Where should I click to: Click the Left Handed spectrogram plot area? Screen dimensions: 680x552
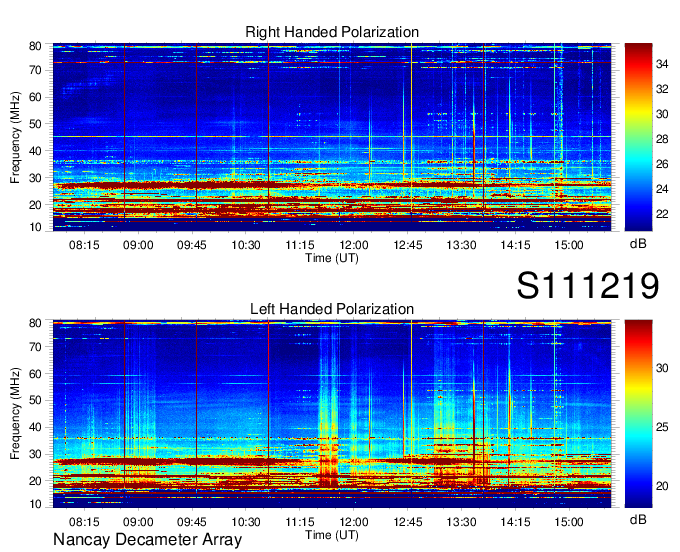tap(332, 414)
